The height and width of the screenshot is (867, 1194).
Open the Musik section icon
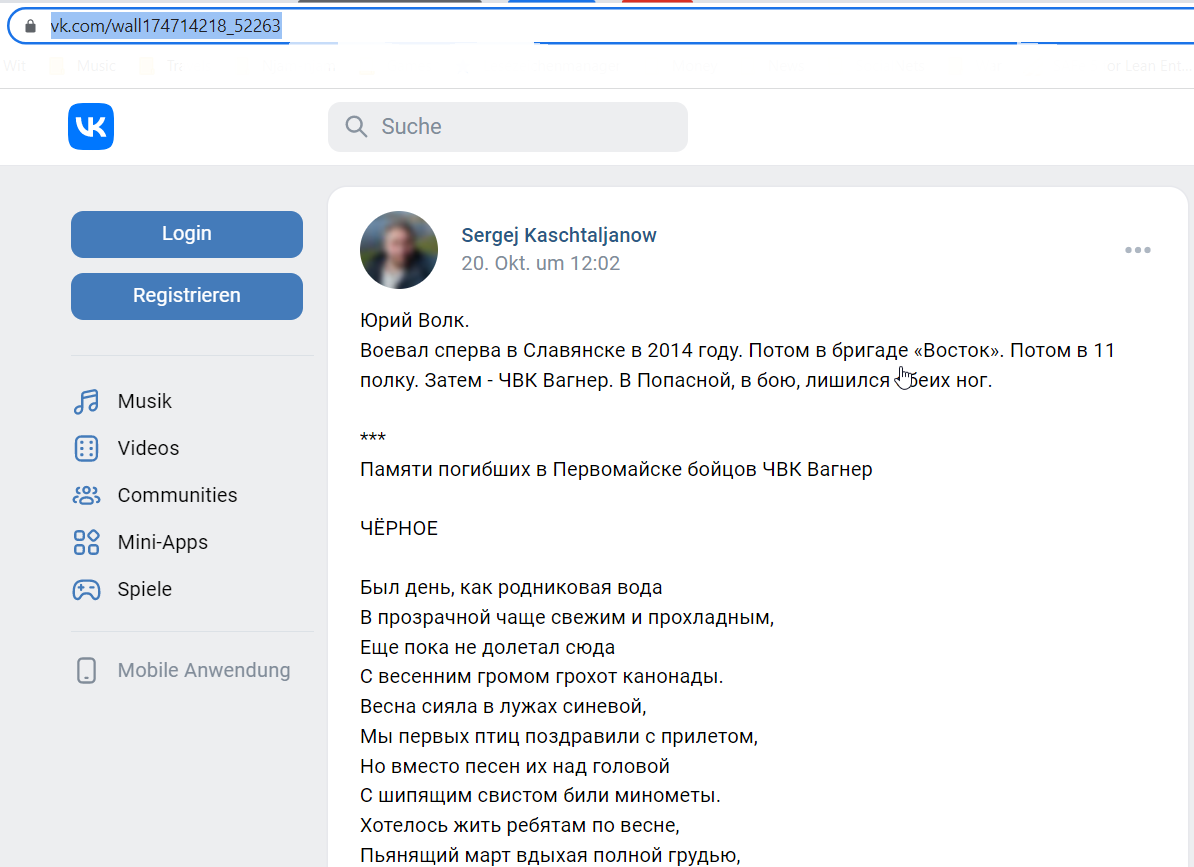pyautogui.click(x=86, y=401)
